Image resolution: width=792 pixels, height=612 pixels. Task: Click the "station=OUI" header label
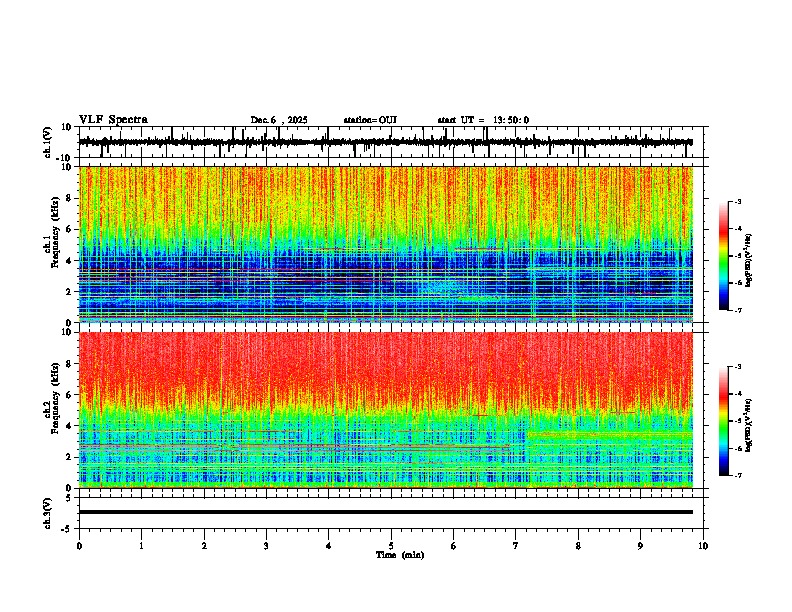(370, 120)
